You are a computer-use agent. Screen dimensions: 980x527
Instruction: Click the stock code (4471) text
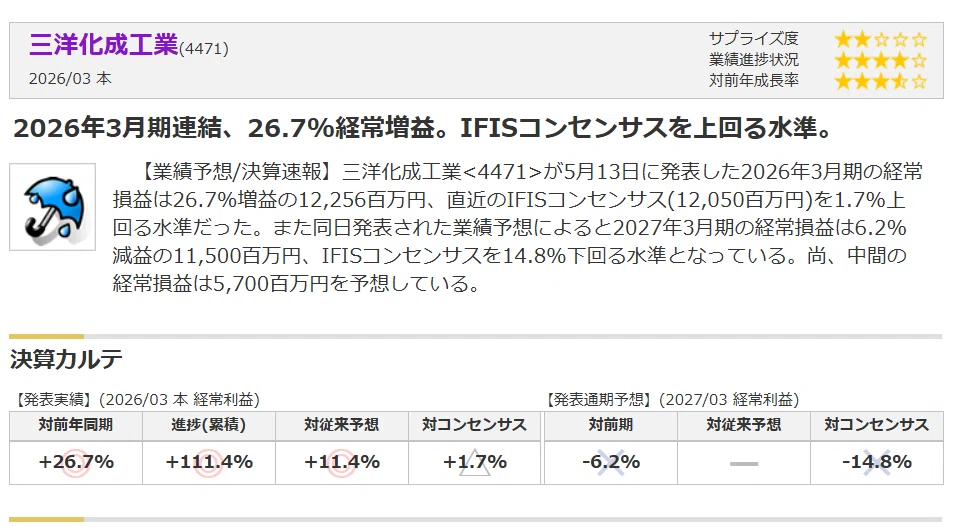click(204, 49)
